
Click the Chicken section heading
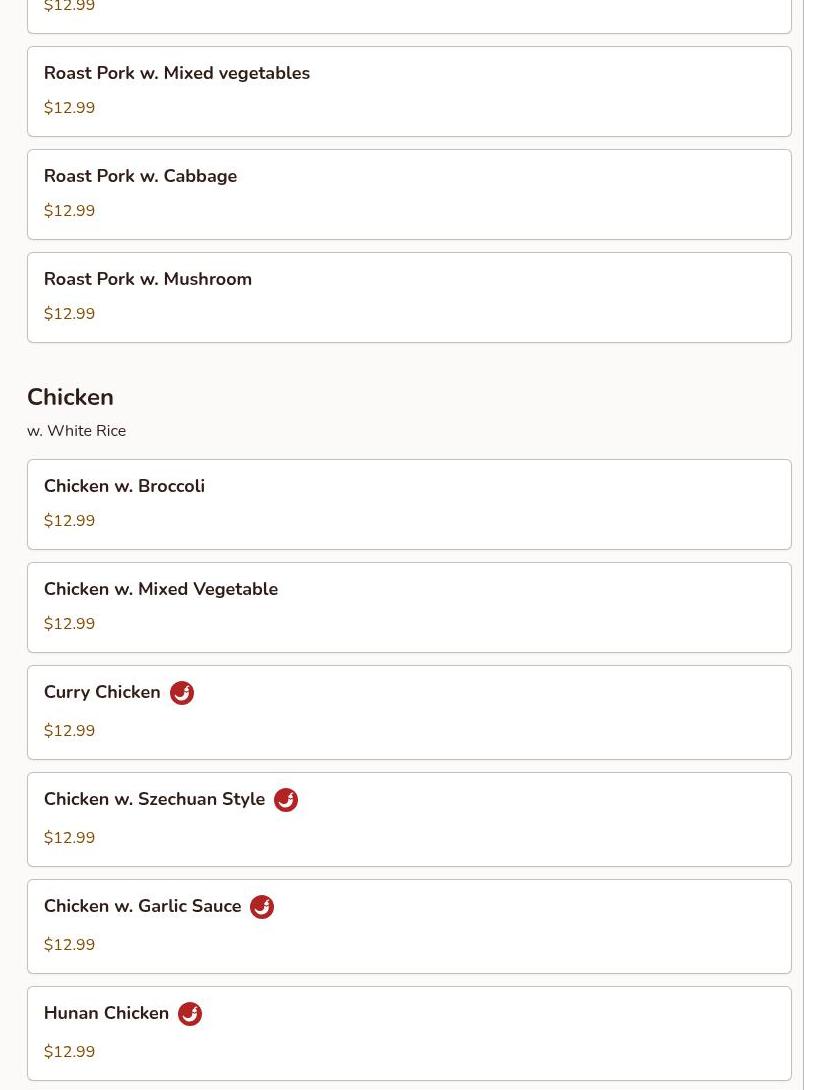point(70,397)
